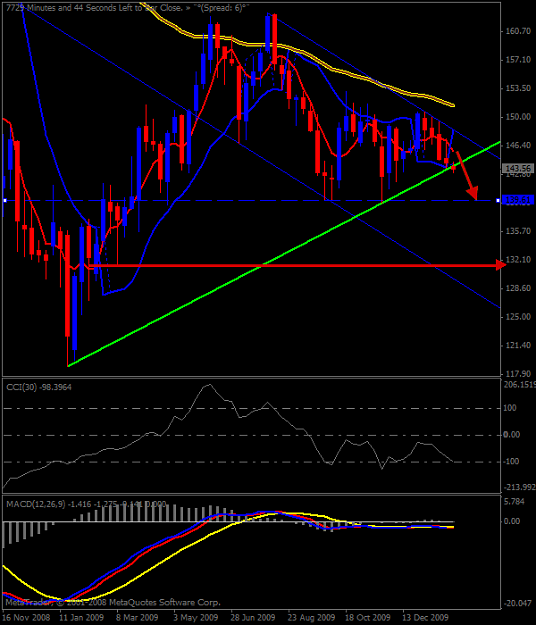Click the MACD scale value 5.784
The height and width of the screenshot is (625, 536).
pos(514,501)
